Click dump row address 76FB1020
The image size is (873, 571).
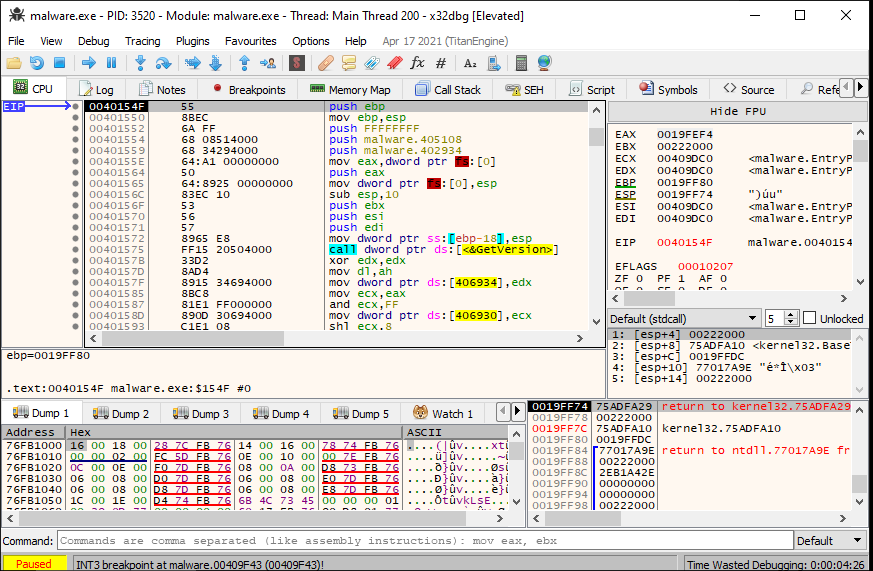[x=34, y=467]
